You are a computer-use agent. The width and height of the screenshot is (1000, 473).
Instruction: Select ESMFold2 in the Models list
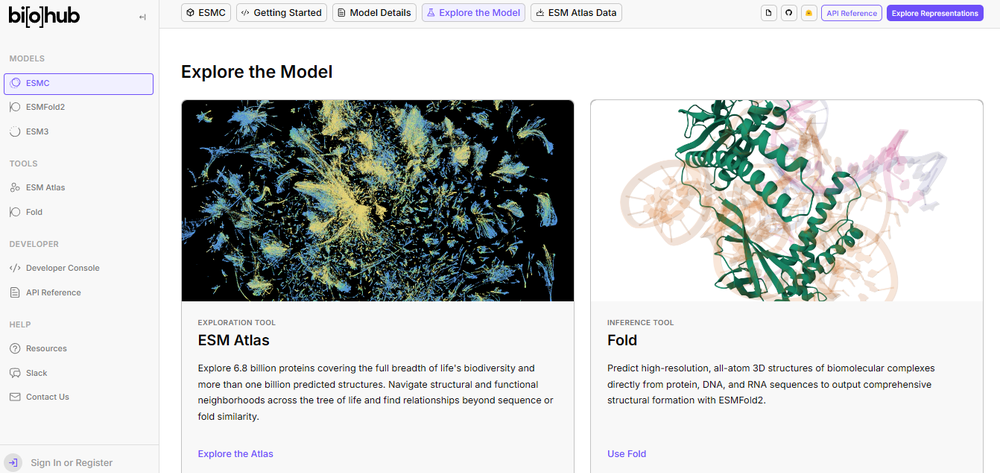pos(78,107)
